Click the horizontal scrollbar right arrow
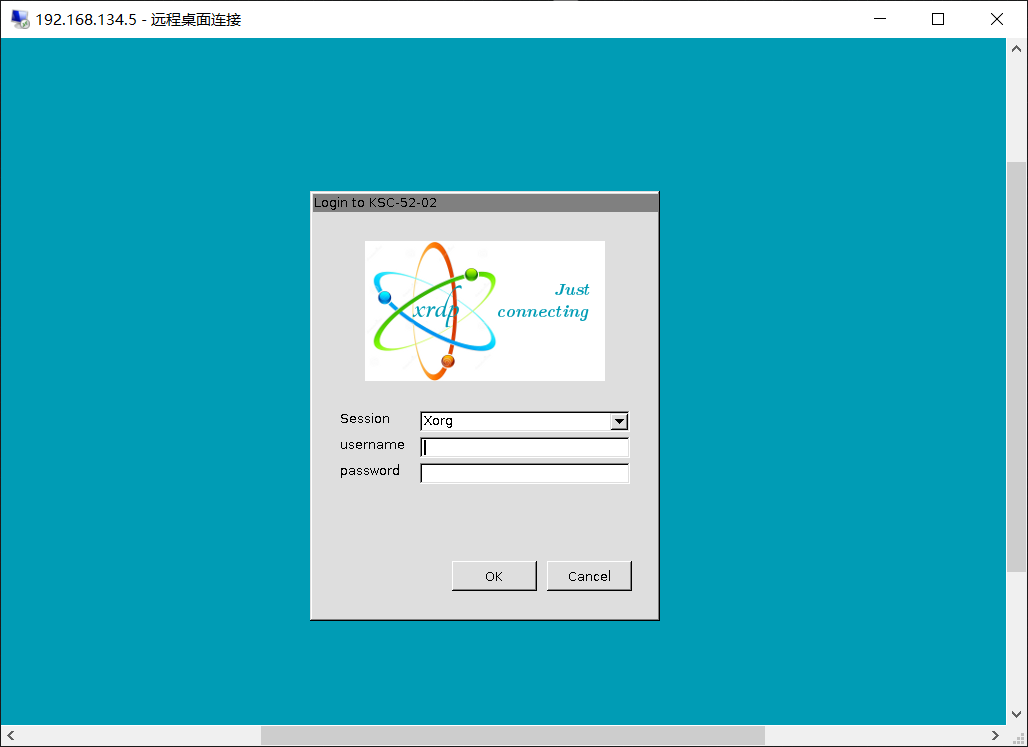Image resolution: width=1028 pixels, height=747 pixels. pyautogui.click(x=995, y=735)
